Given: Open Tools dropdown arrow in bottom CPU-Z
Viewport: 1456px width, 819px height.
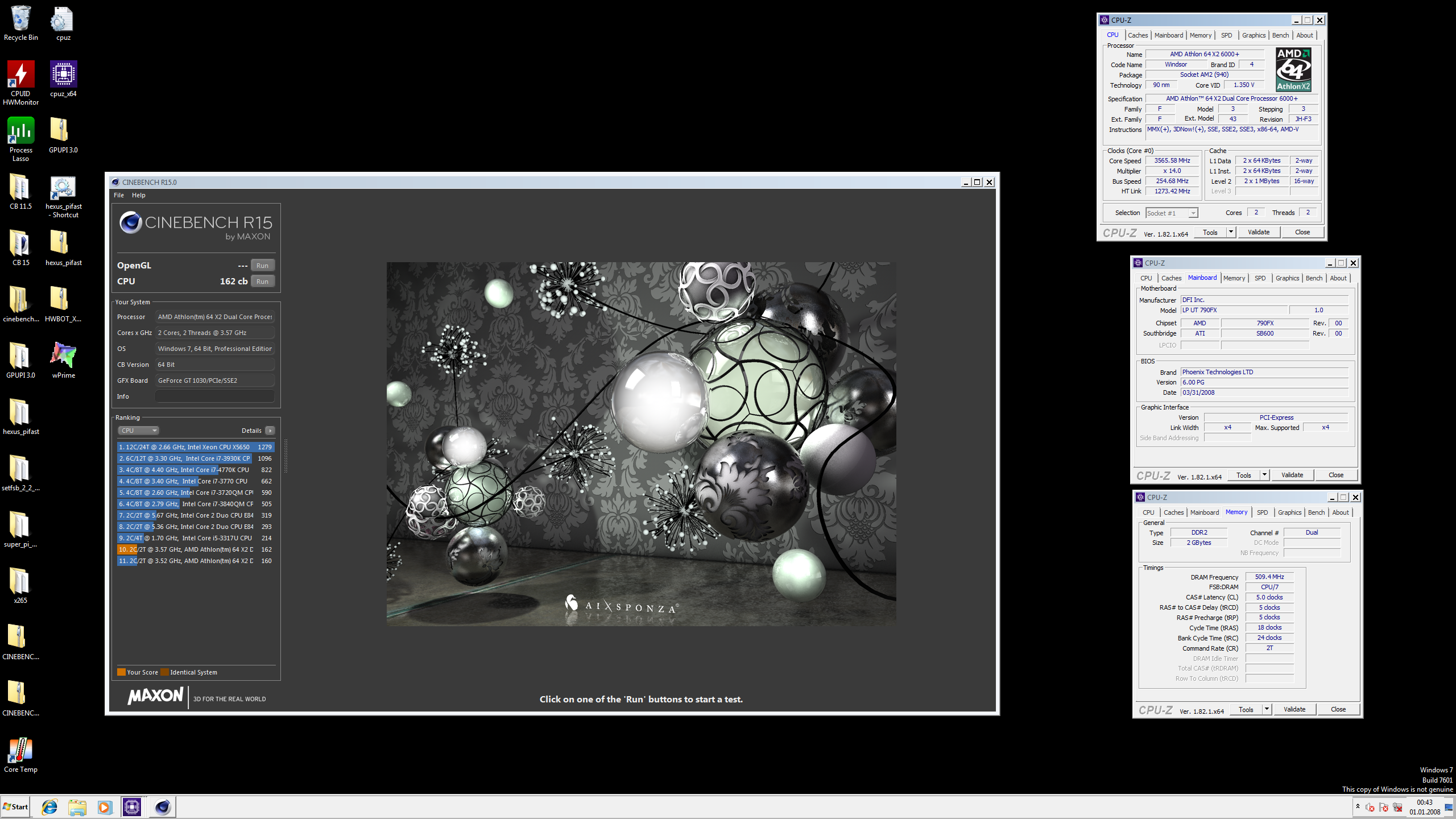Looking at the screenshot, I should [1267, 709].
